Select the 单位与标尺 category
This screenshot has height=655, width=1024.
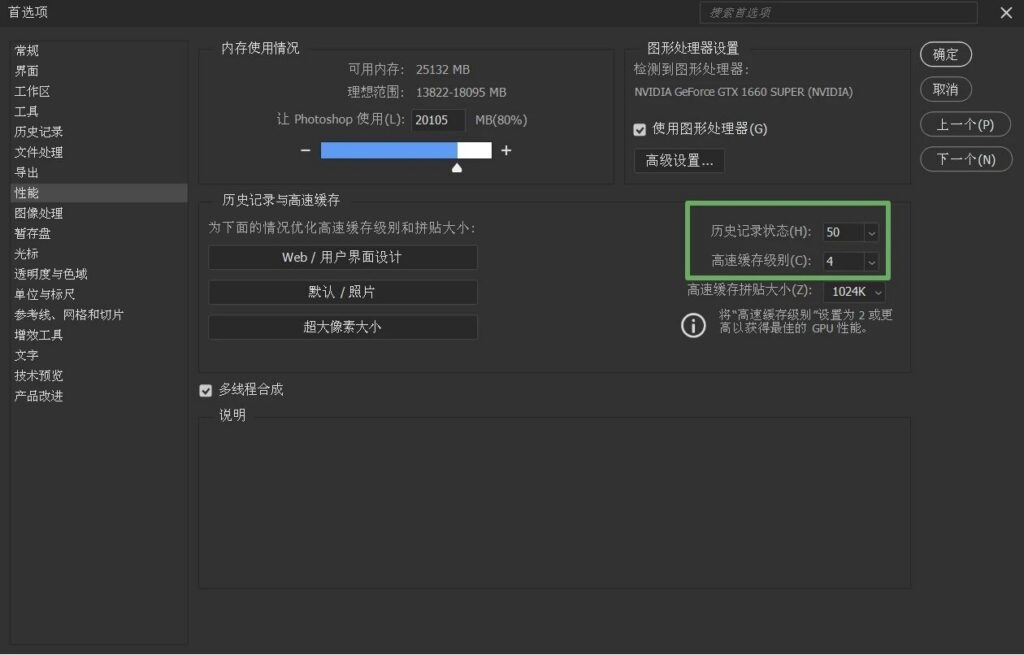[x=44, y=294]
